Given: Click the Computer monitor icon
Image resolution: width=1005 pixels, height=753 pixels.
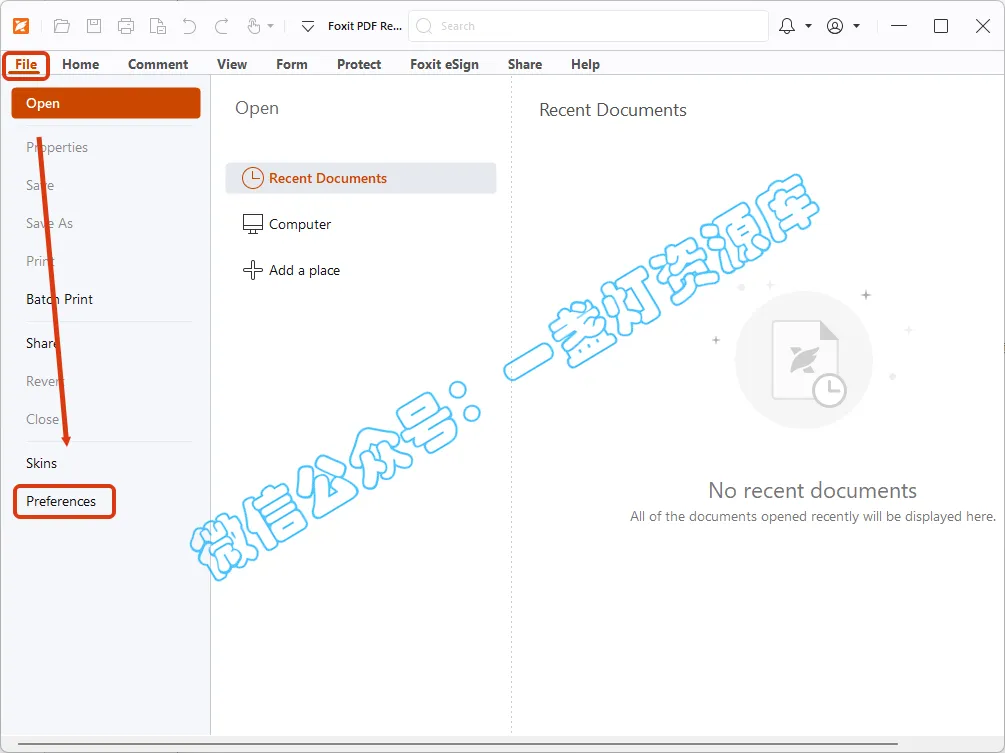Looking at the screenshot, I should click(253, 224).
